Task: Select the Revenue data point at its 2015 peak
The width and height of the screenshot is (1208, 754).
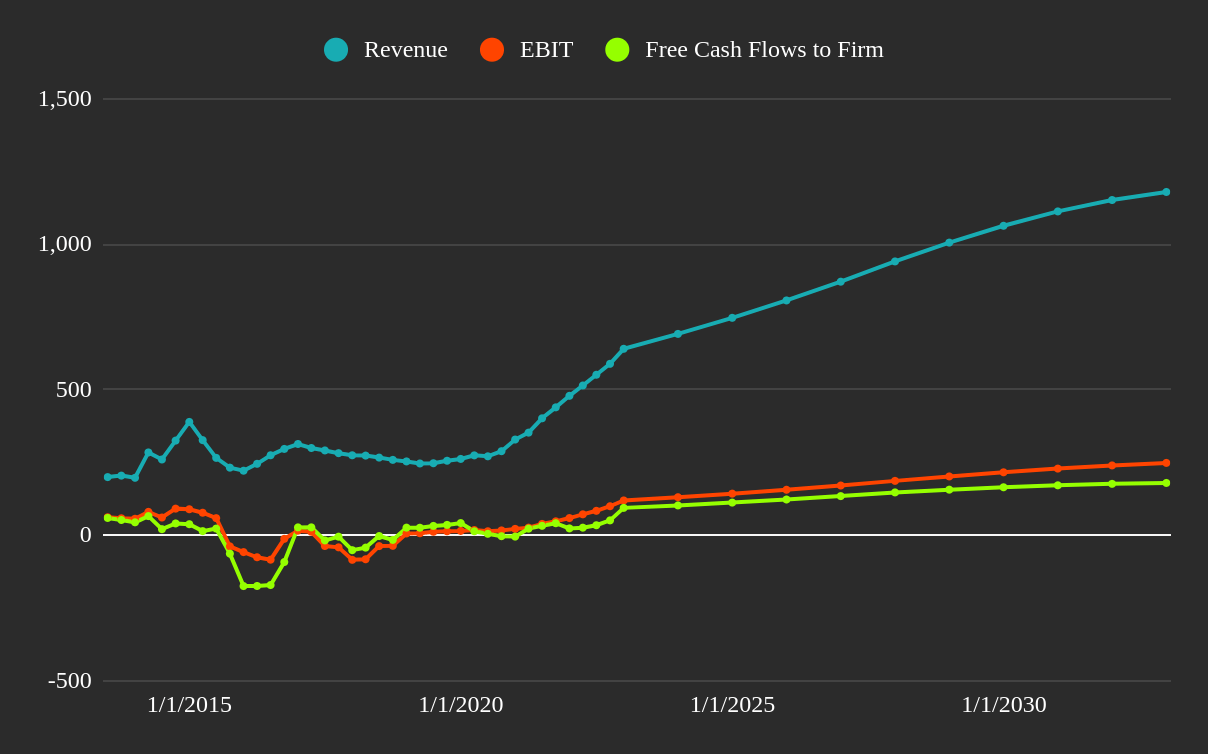Action: pos(189,423)
